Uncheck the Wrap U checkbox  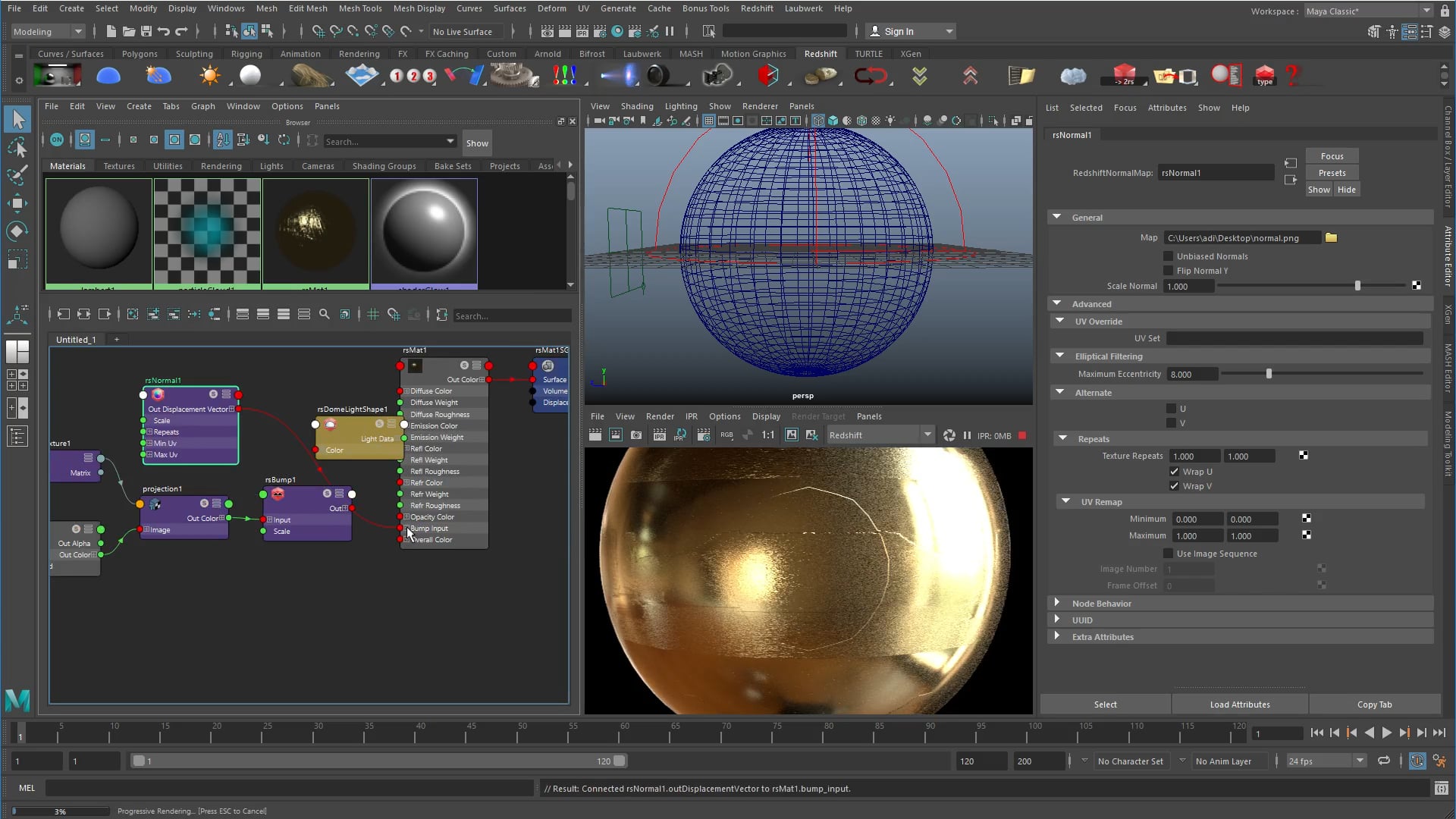1174,471
